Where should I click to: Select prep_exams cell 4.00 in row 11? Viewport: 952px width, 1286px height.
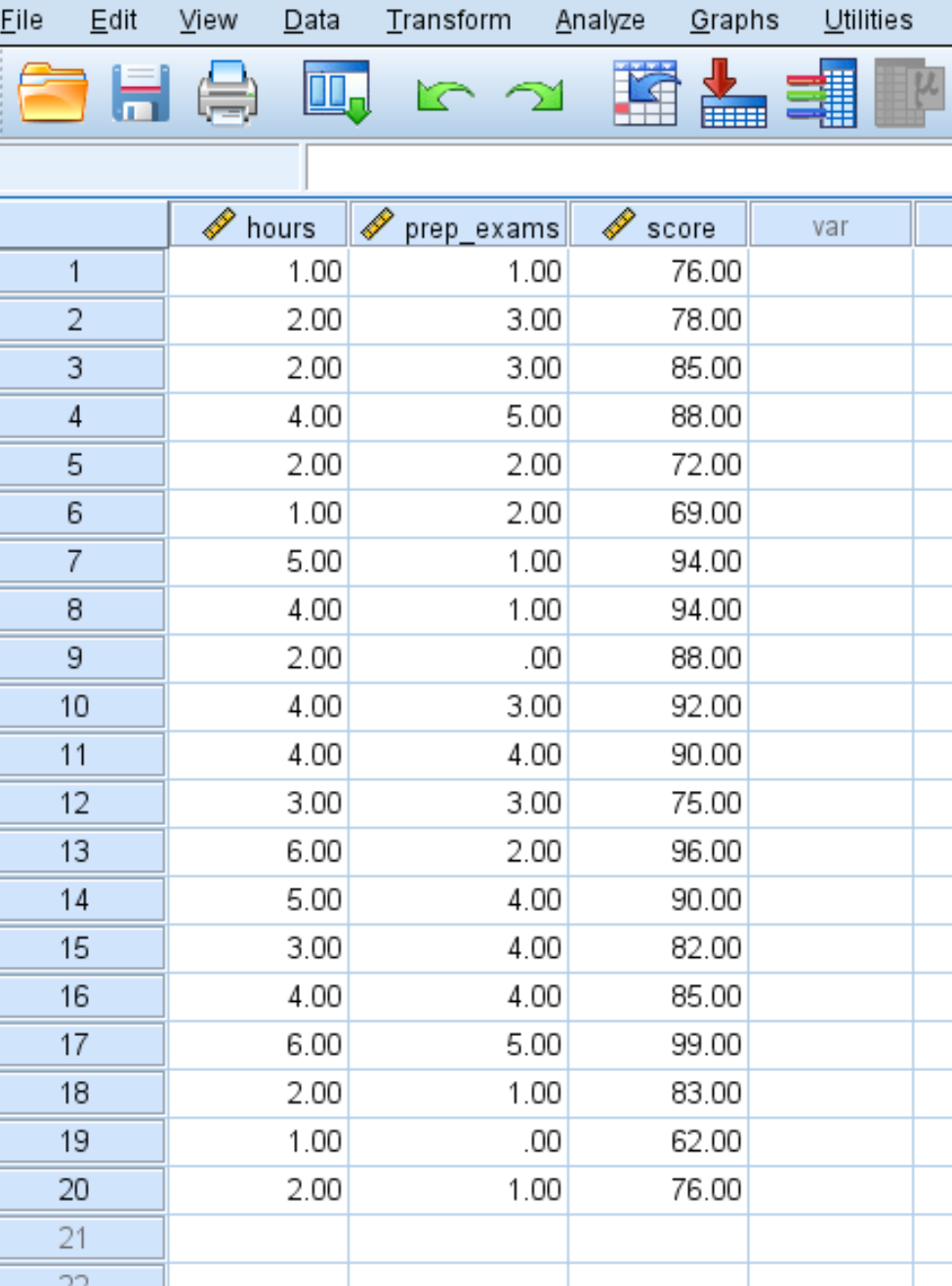(x=458, y=755)
